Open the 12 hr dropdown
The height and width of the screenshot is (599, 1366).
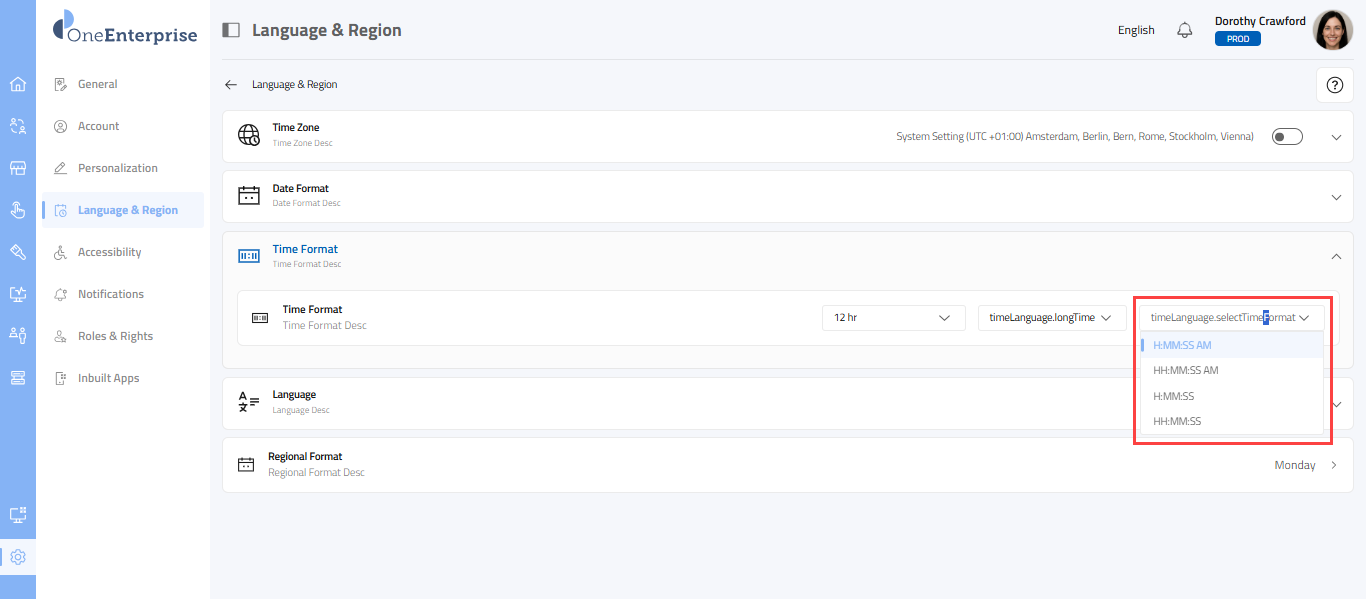point(892,318)
